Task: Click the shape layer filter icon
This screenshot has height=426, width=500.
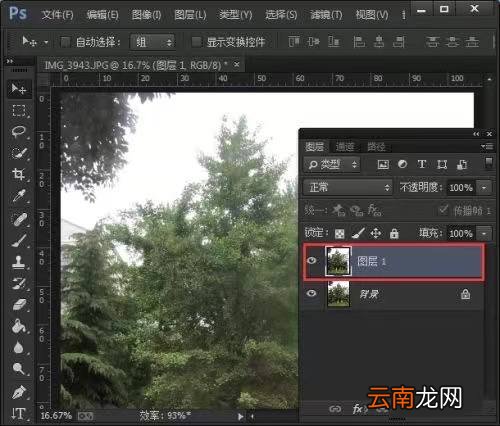Action: (x=442, y=164)
